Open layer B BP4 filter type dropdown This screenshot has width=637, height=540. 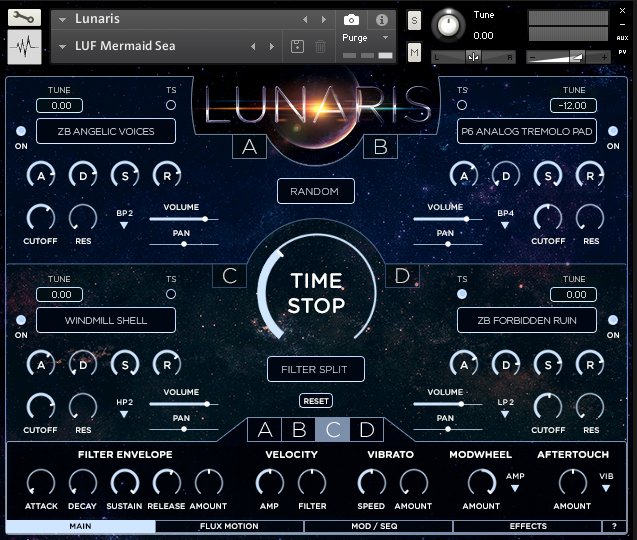[505, 225]
